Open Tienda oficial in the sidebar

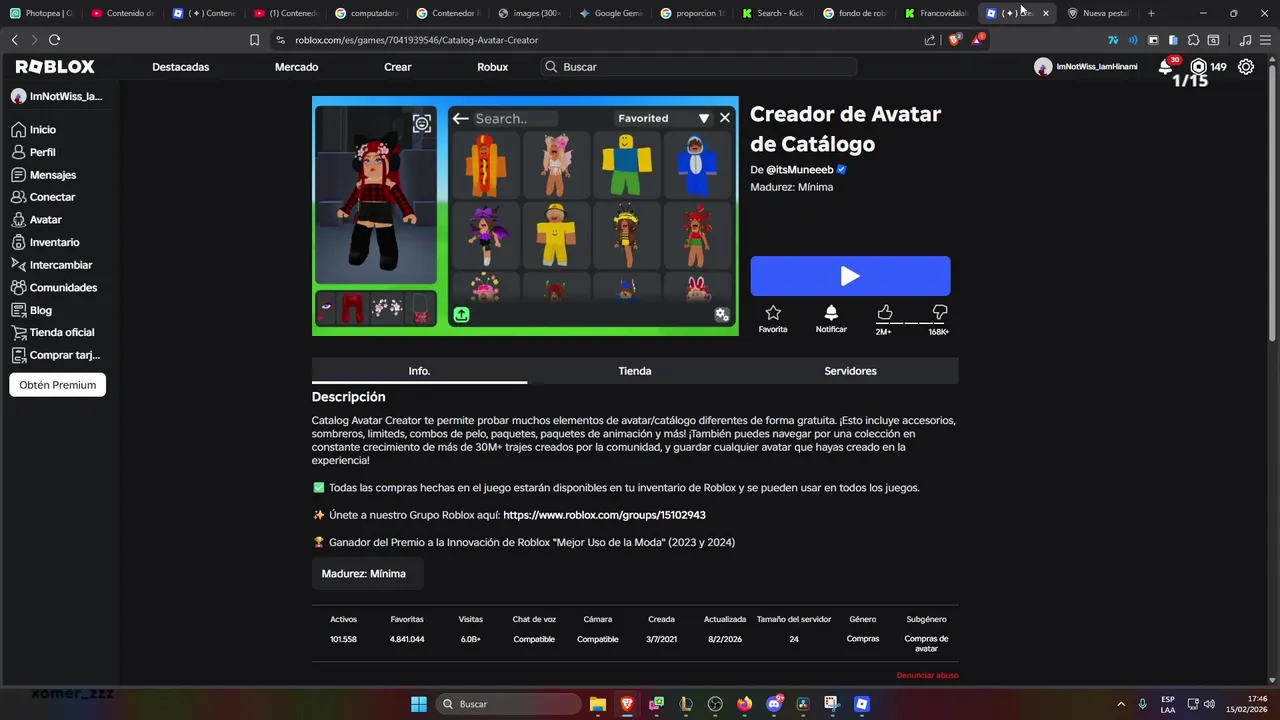click(x=52, y=332)
